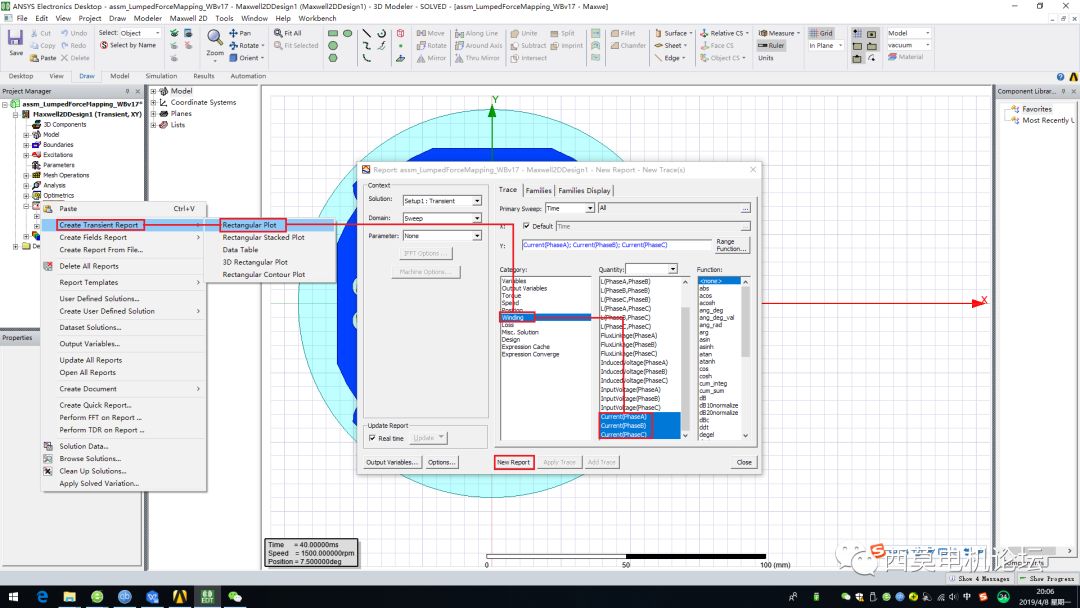Choose Data Table submenu item
1080x608 pixels.
coord(240,250)
